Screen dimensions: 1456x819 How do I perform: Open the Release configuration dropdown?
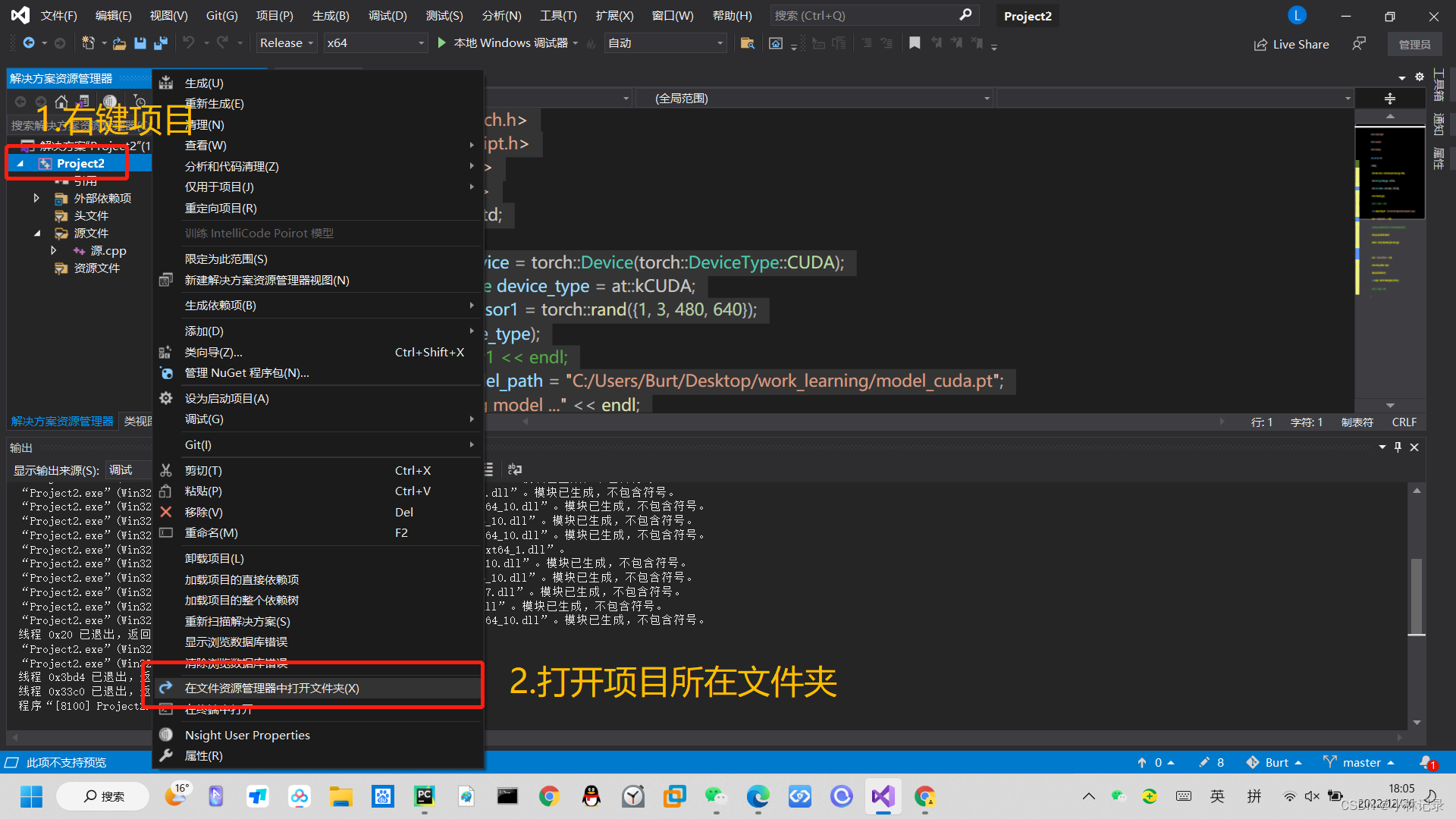[x=286, y=43]
